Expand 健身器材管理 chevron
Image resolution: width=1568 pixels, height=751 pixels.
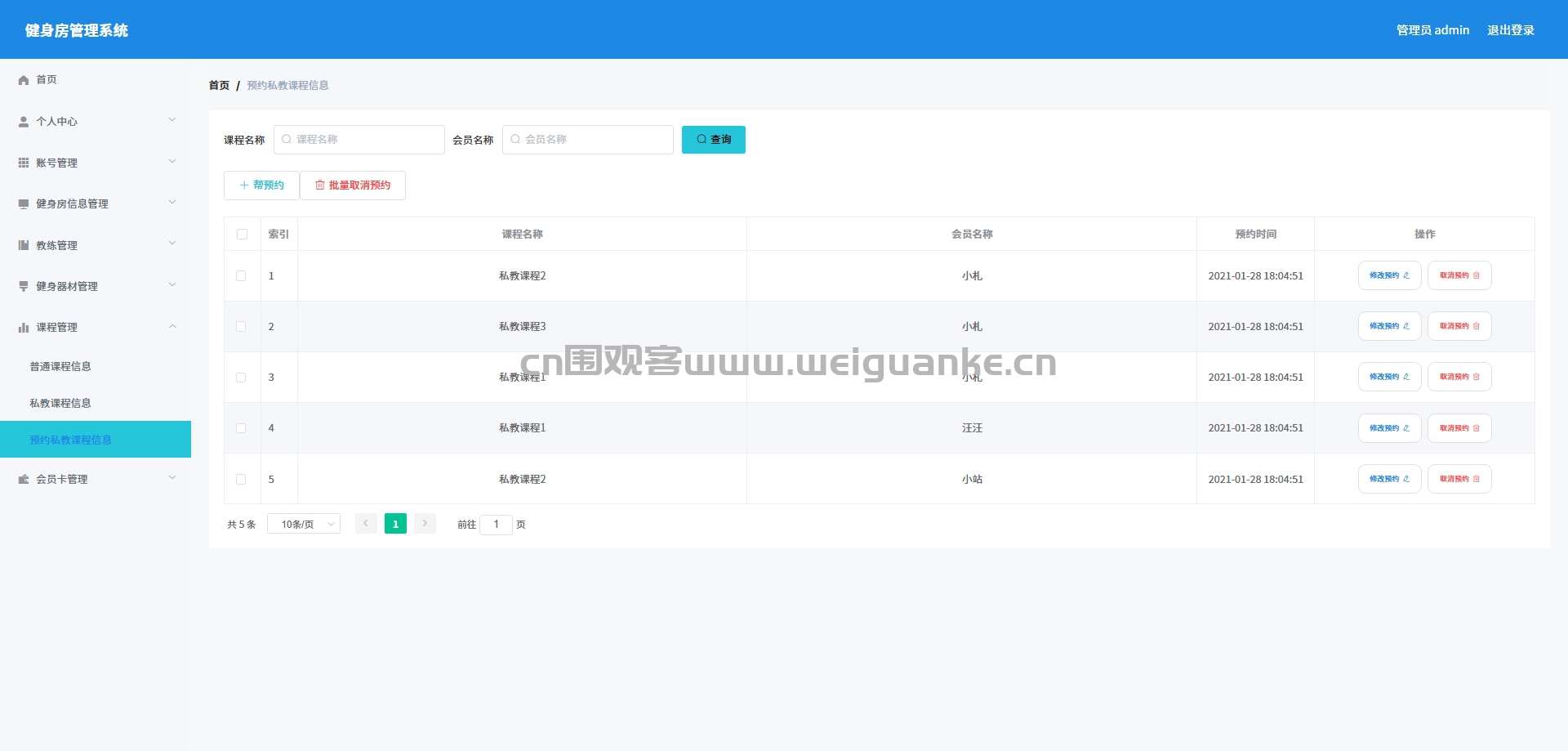click(x=172, y=285)
